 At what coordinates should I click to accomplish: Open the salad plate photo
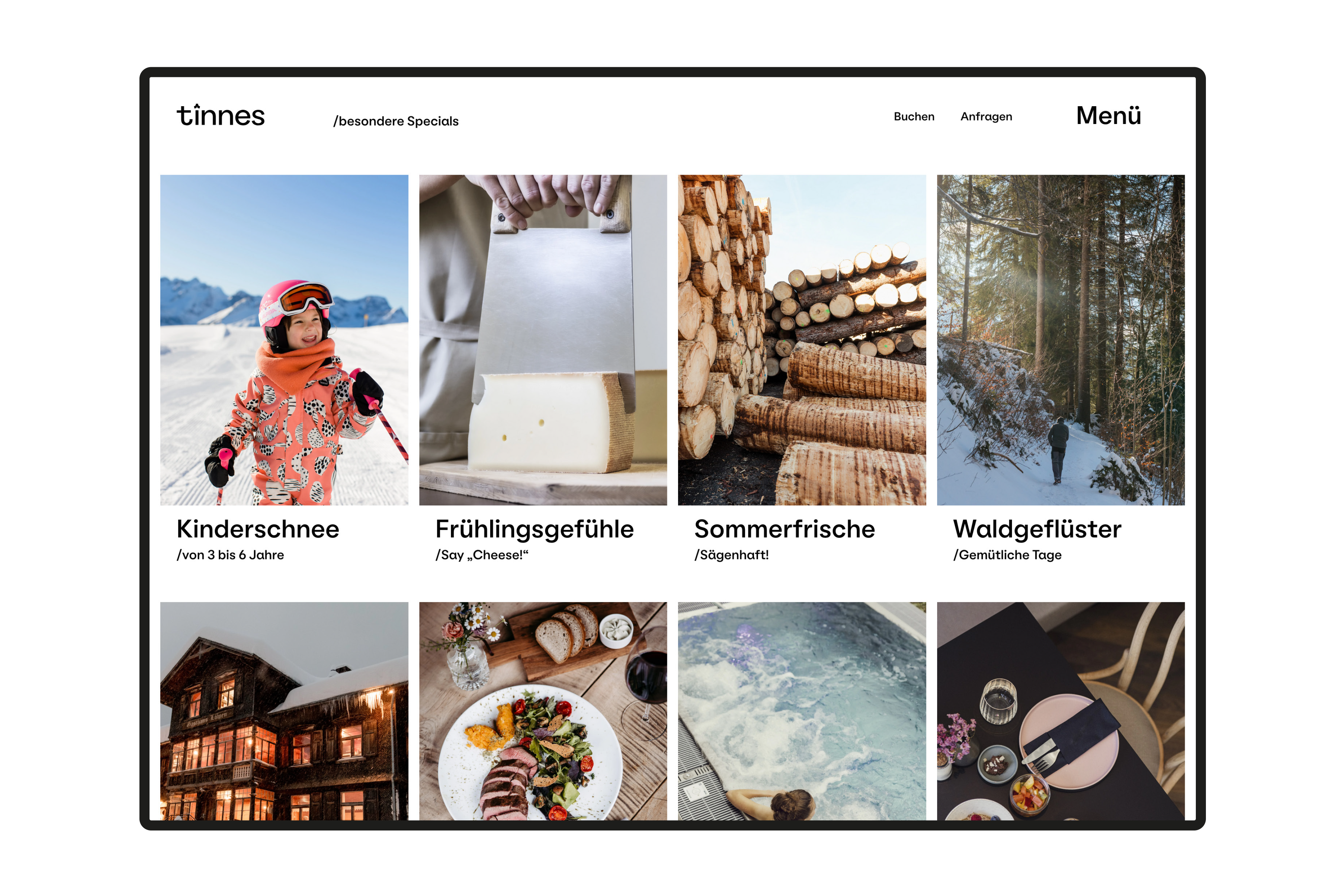coord(543,711)
